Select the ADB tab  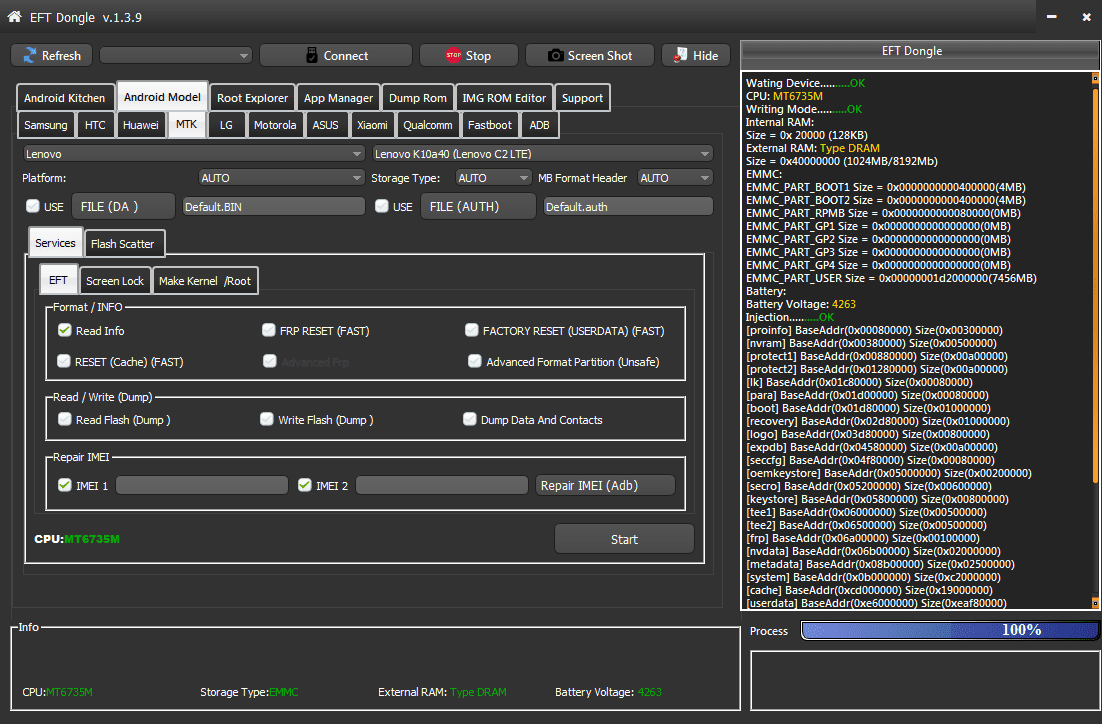539,125
